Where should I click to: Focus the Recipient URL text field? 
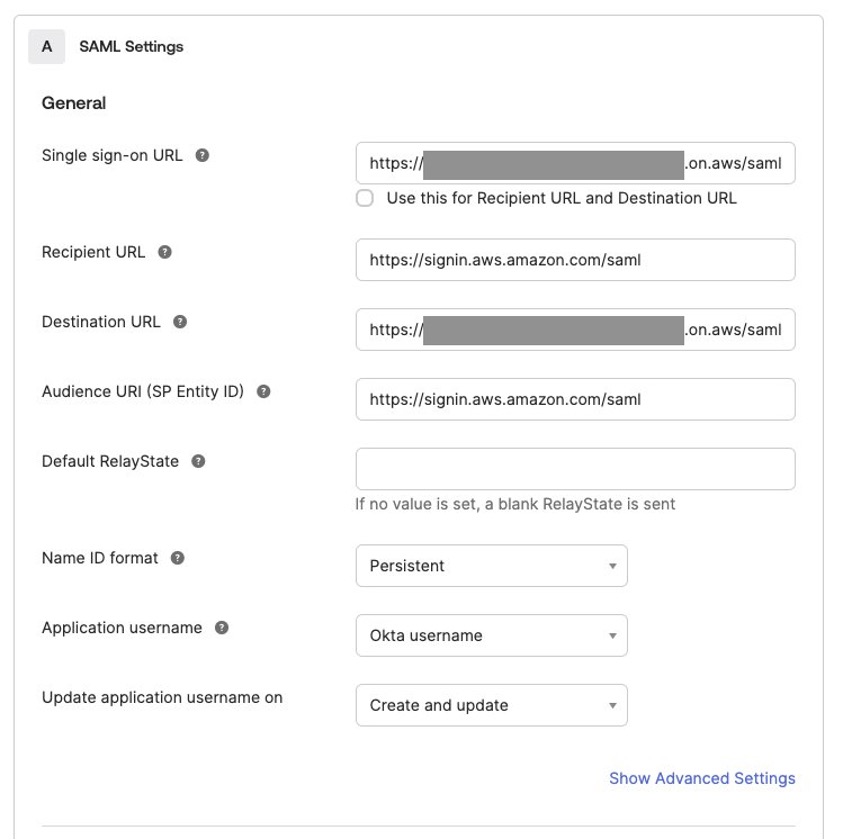[x=575, y=260]
